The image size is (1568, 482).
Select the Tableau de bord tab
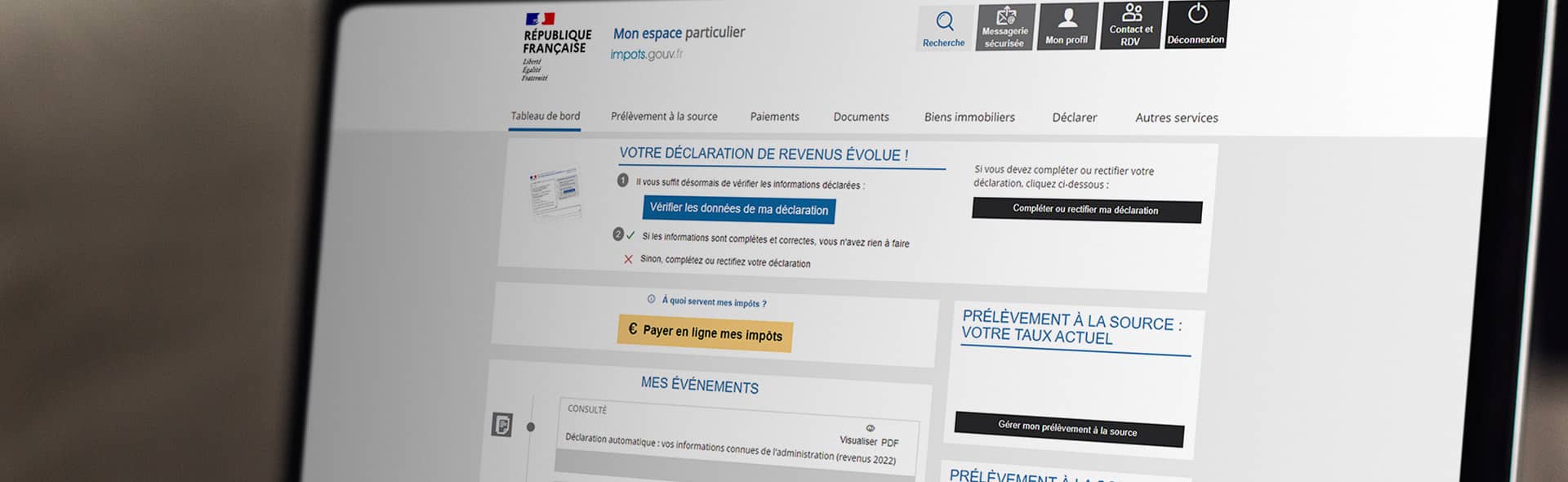(546, 116)
